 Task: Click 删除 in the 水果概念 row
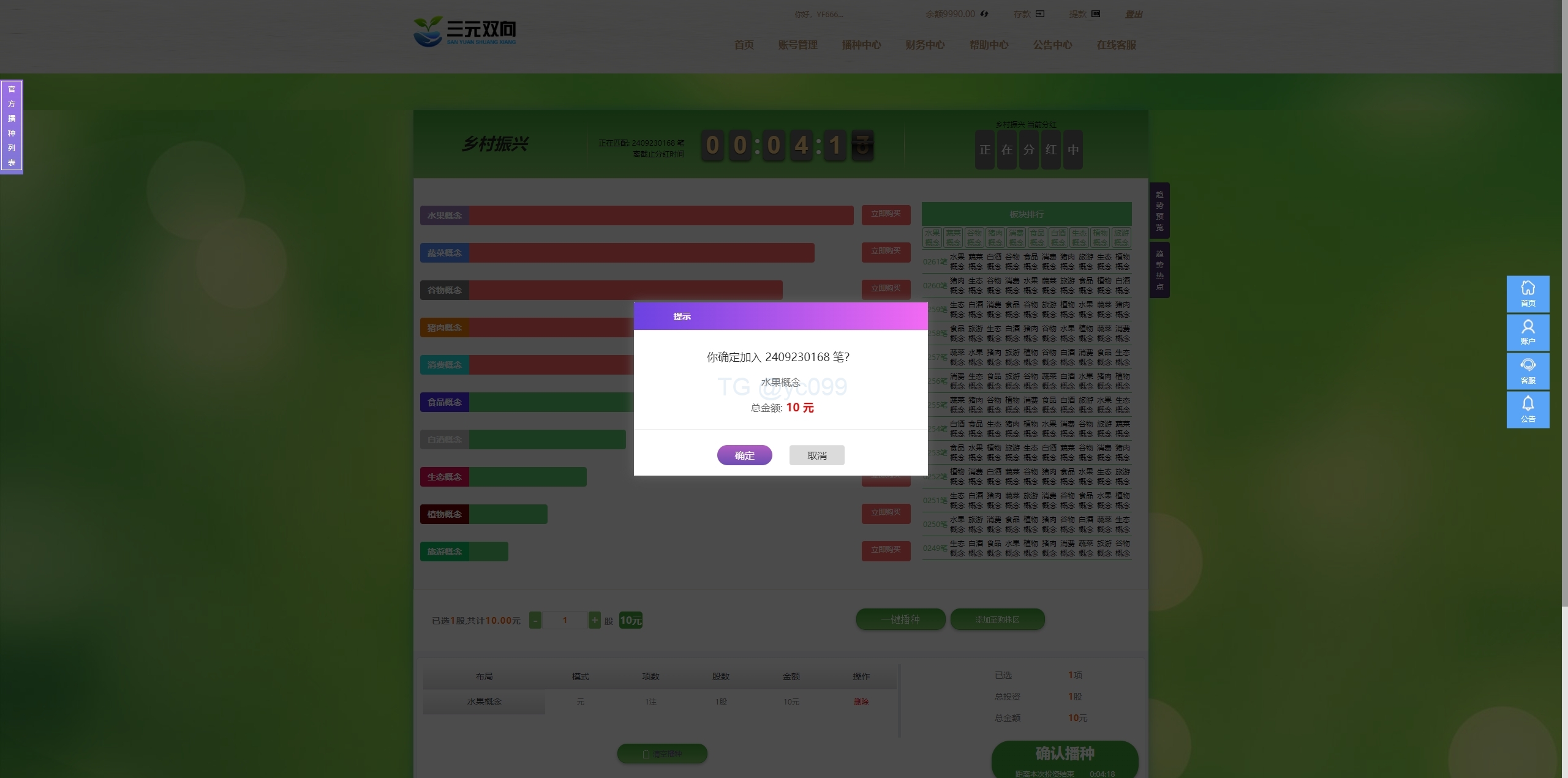861,701
